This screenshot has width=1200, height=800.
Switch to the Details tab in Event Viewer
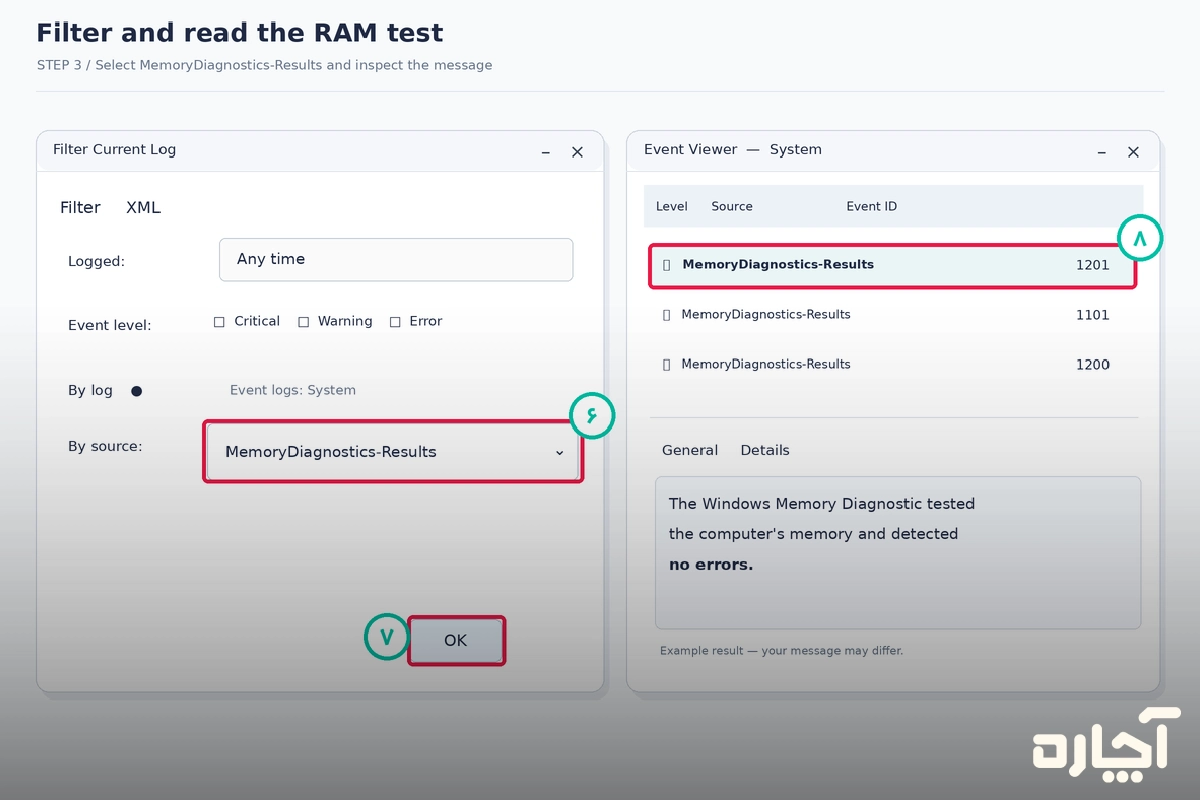point(765,450)
